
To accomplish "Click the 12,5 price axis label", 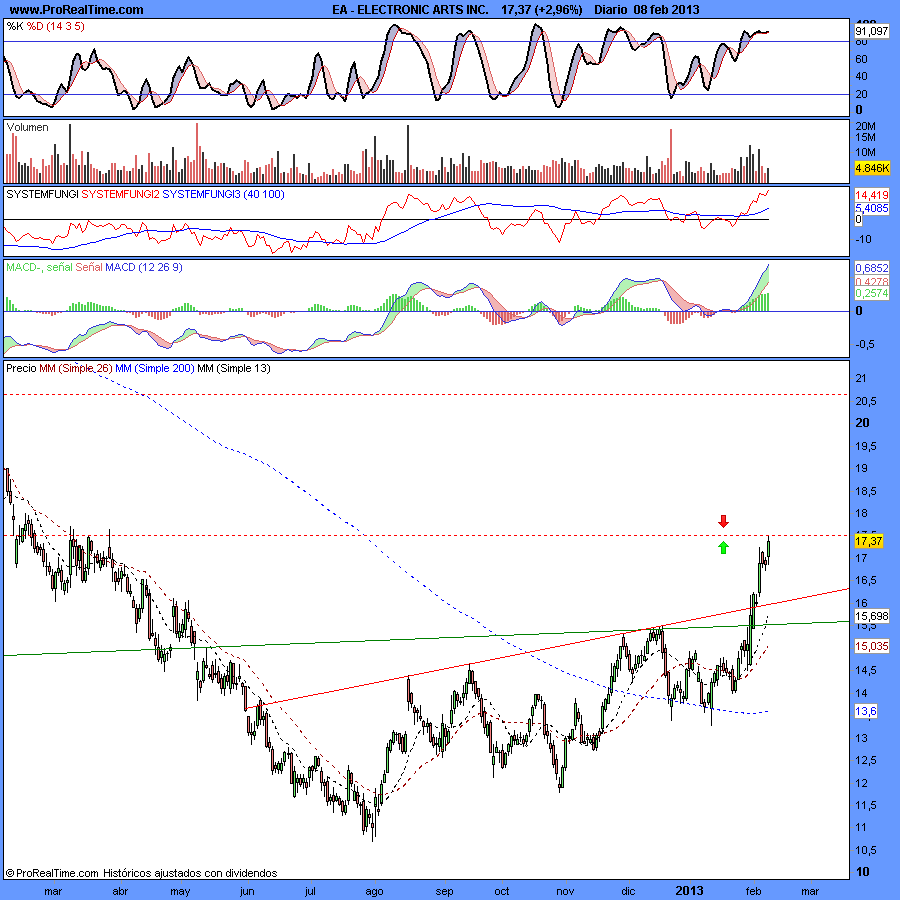I will point(866,761).
